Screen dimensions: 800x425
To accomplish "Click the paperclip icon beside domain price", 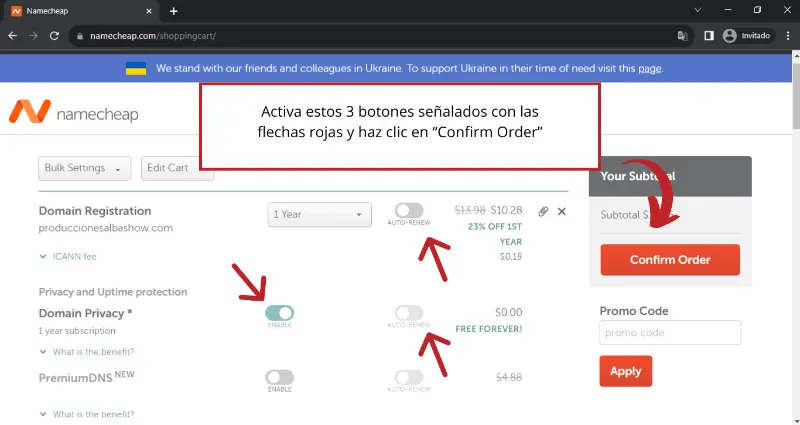I will 543,211.
